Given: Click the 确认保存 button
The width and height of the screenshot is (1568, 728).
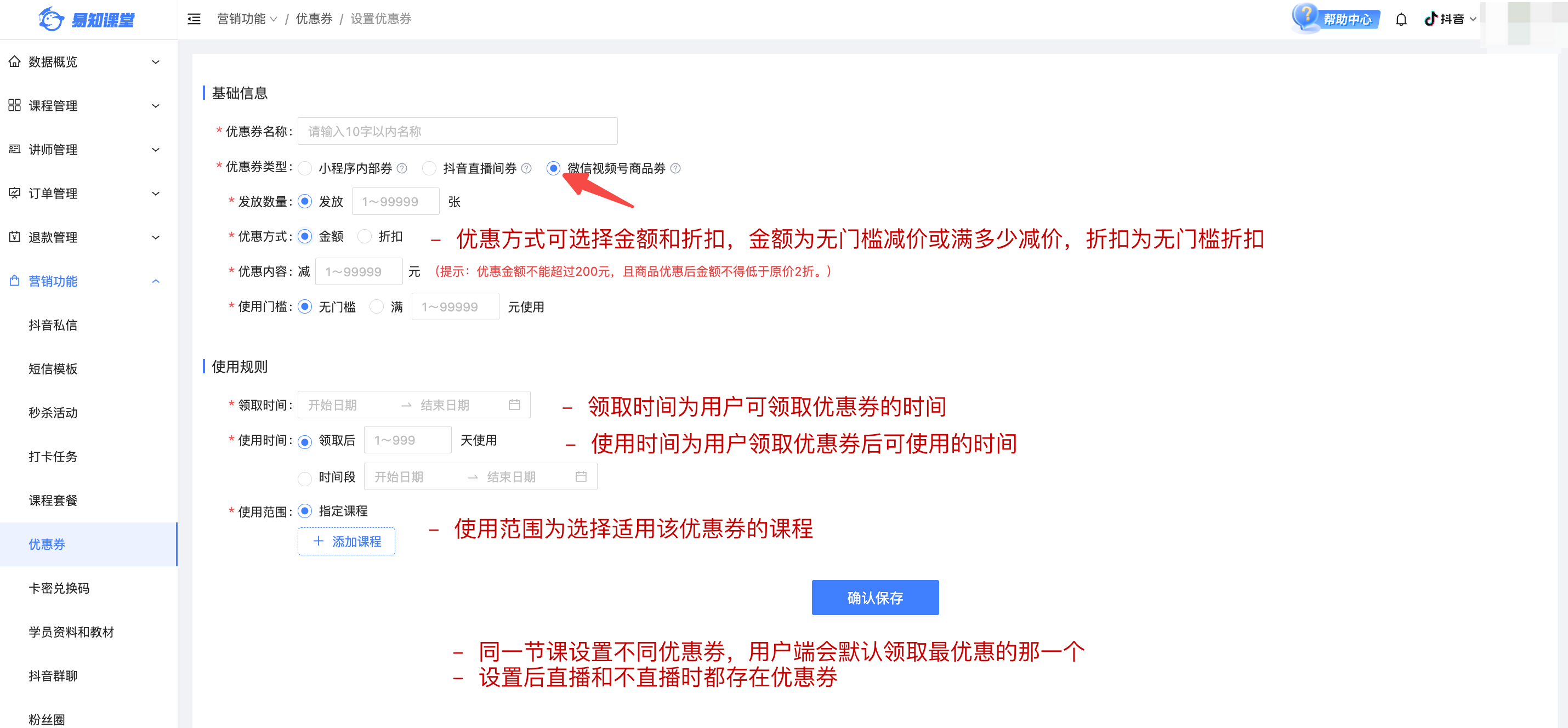Looking at the screenshot, I should (x=874, y=598).
